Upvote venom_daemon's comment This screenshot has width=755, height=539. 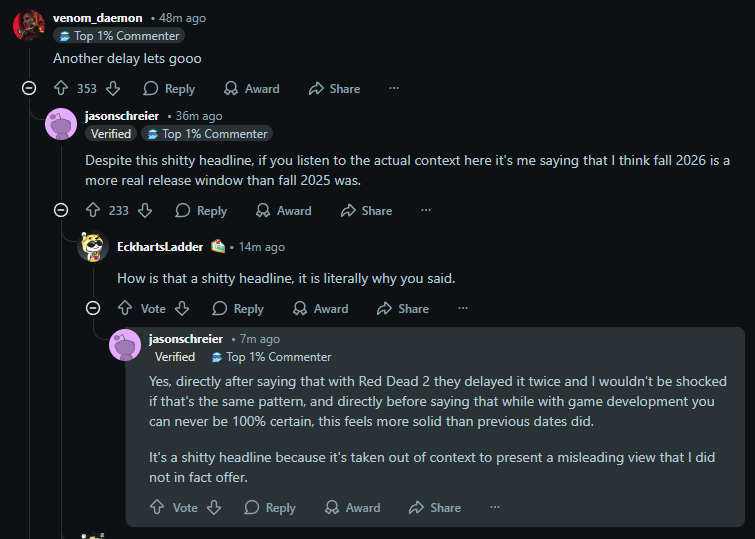pyautogui.click(x=60, y=89)
